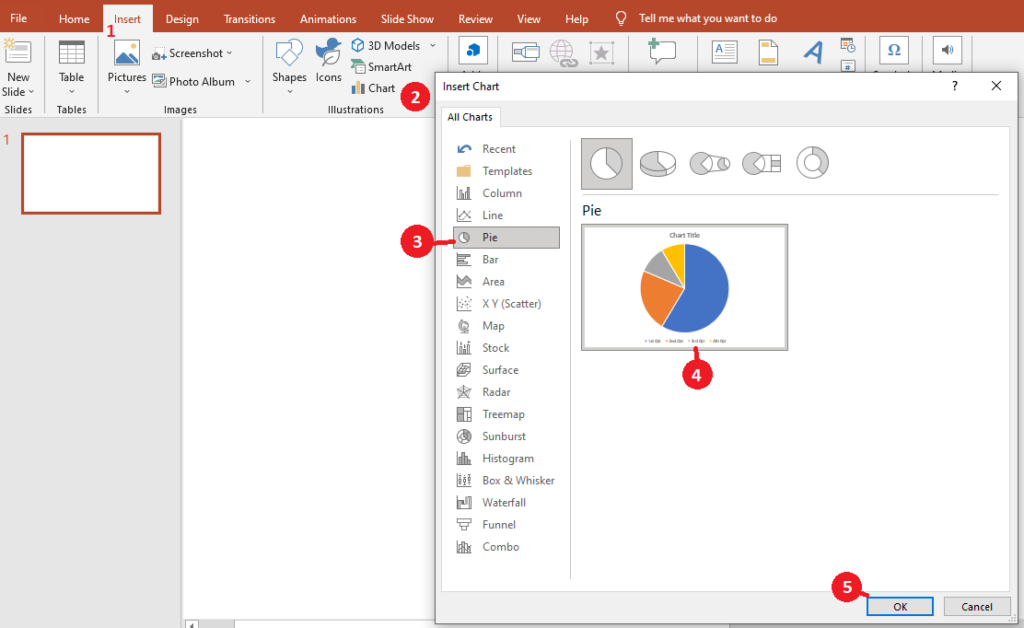
Task: Insert a WordArt element
Action: 812,49
